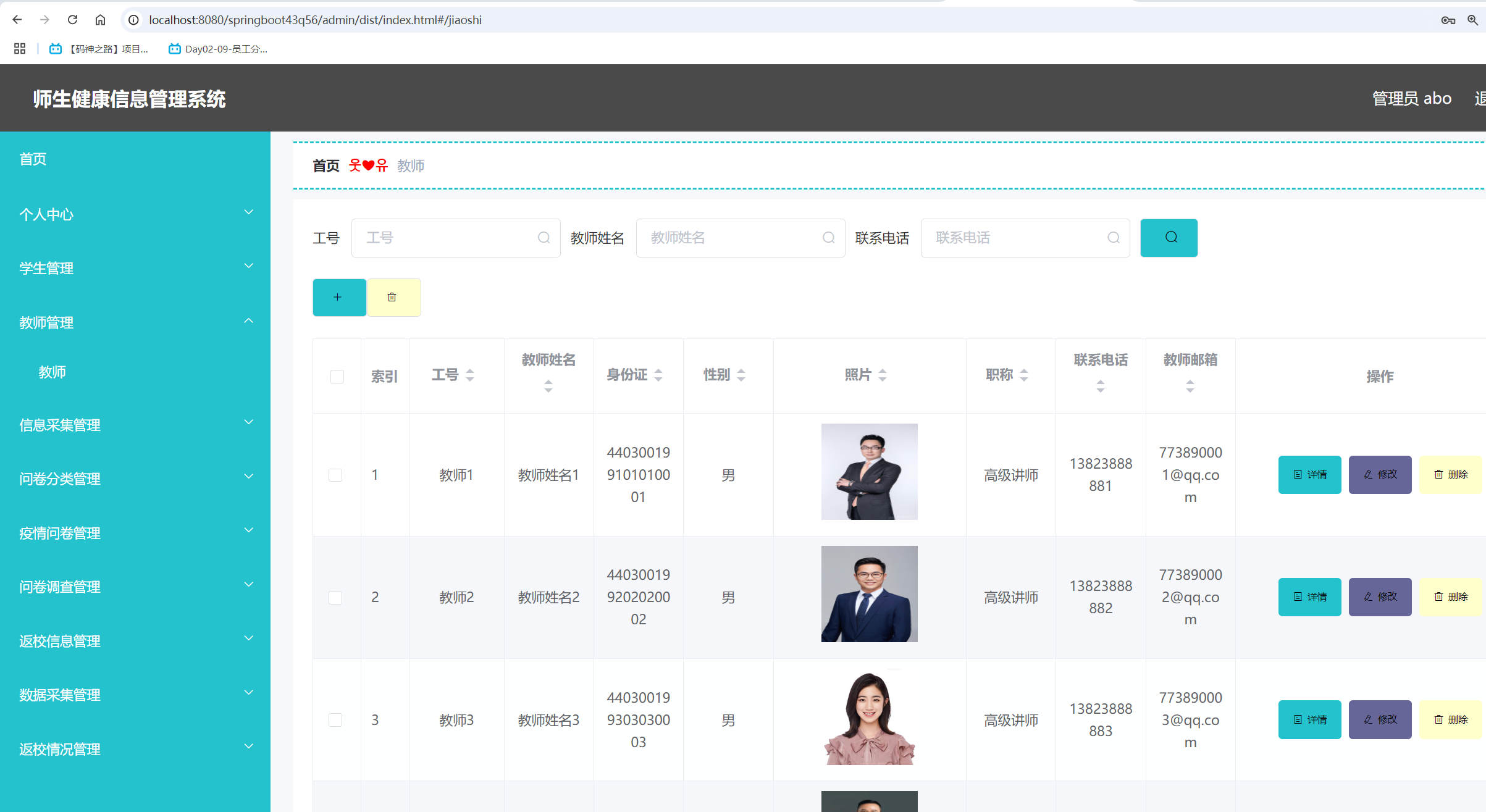Screen dimensions: 1486x812
Task: Click the browser home icon
Action: (x=100, y=20)
